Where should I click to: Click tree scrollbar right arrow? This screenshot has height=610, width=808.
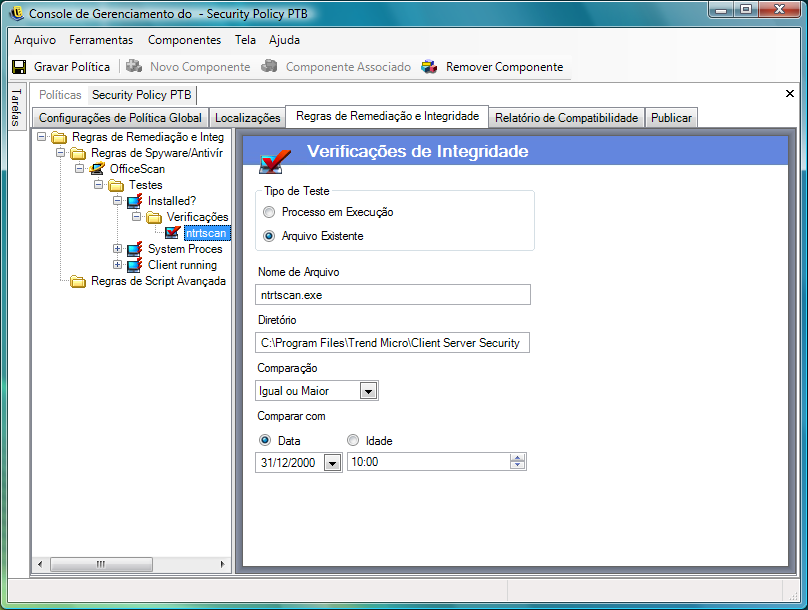pyautogui.click(x=222, y=564)
